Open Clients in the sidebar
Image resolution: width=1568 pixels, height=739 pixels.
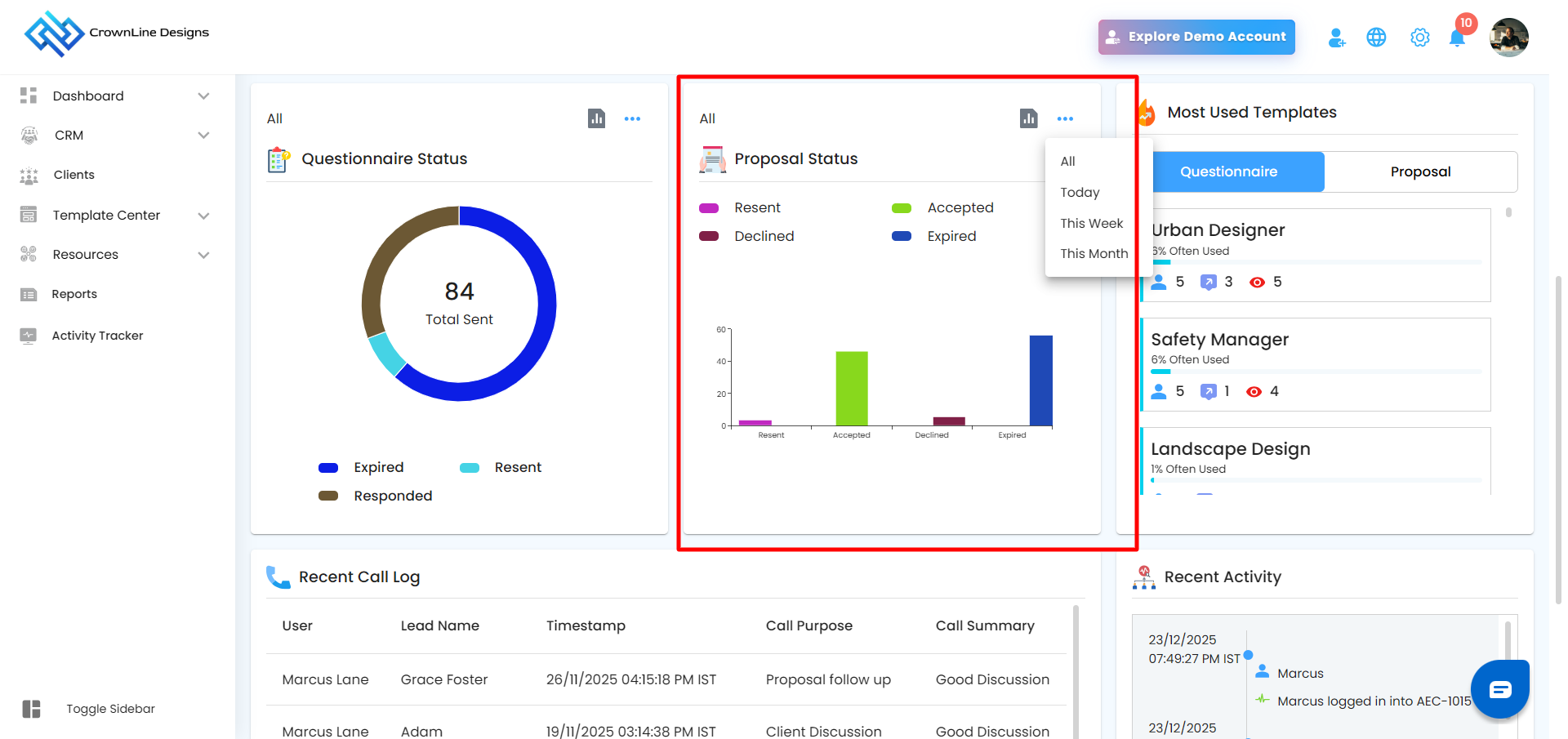point(74,175)
